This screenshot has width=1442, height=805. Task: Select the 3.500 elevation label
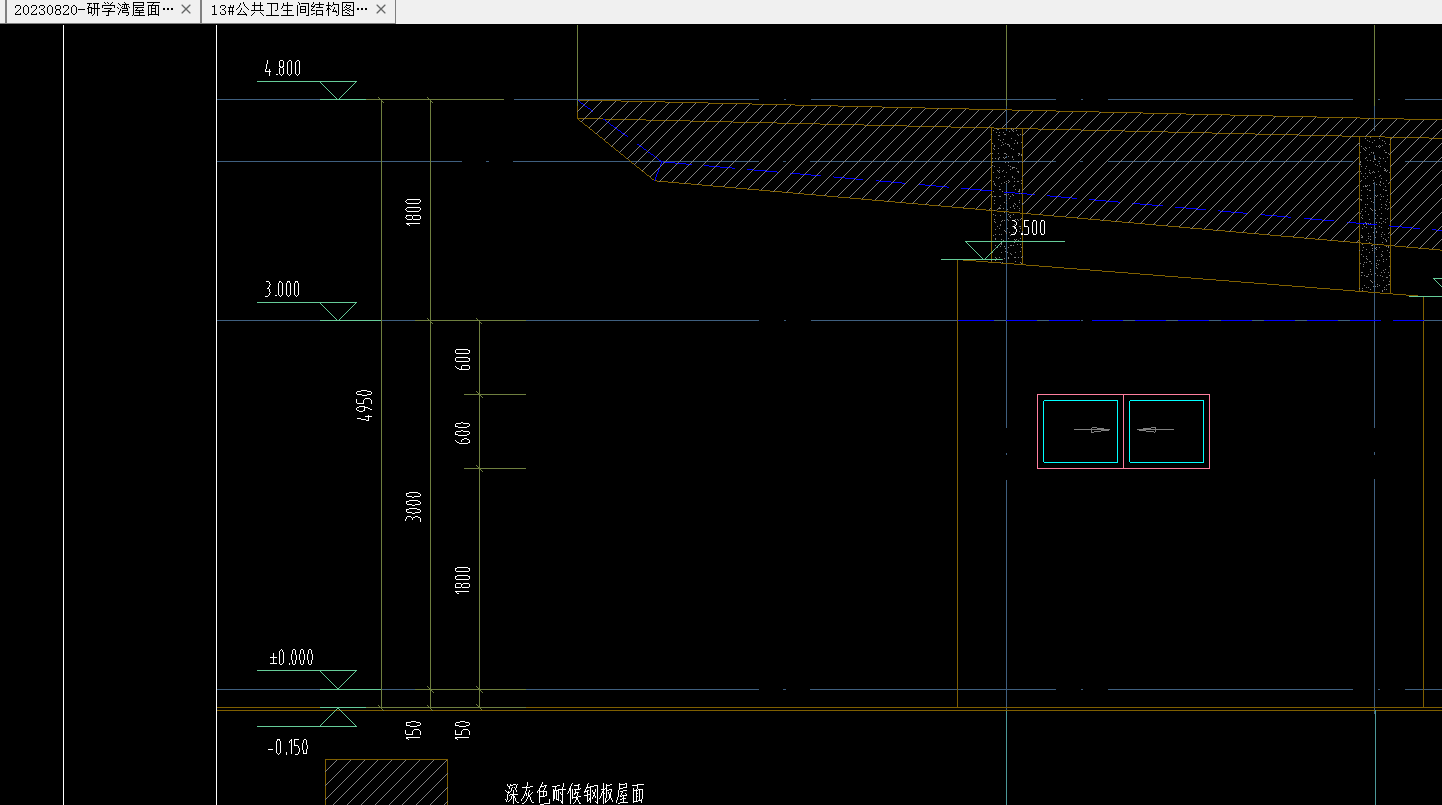coord(1028,228)
